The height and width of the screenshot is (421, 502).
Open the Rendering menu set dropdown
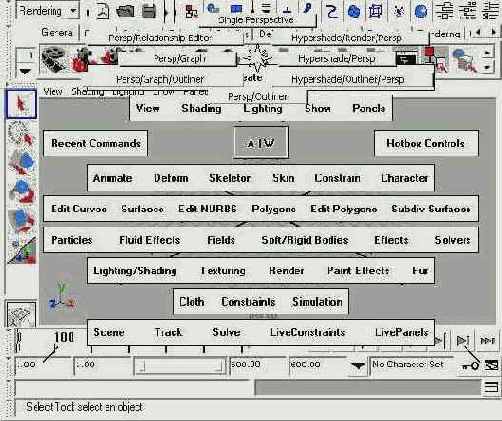(x=47, y=11)
